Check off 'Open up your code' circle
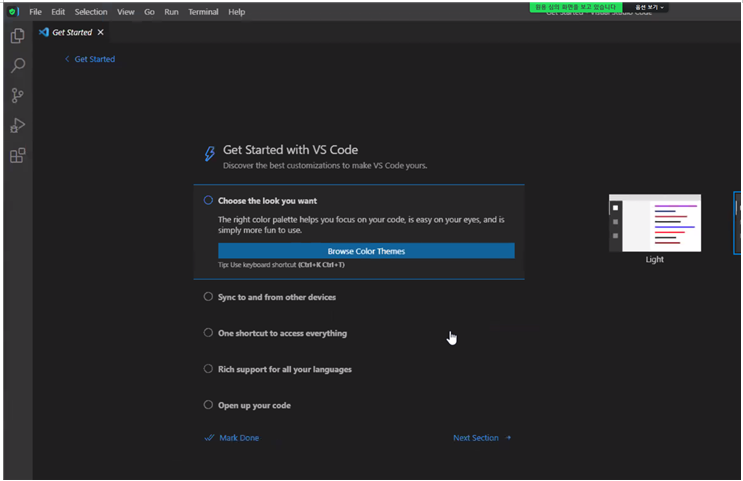Screen dimensions: 743x481 [x=208, y=405]
